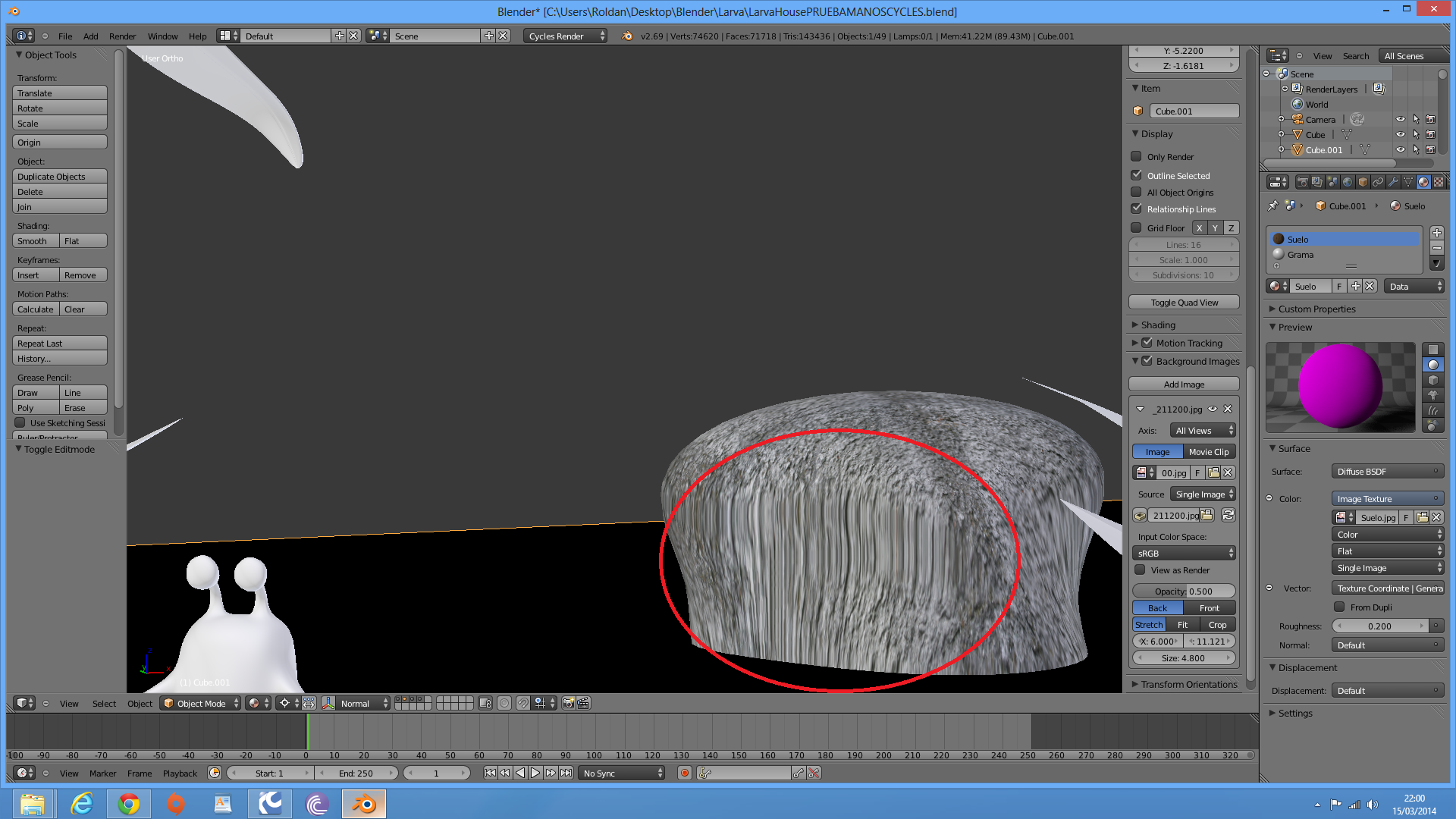
Task: Open the Cycles Render engine dropdown
Action: click(x=564, y=36)
